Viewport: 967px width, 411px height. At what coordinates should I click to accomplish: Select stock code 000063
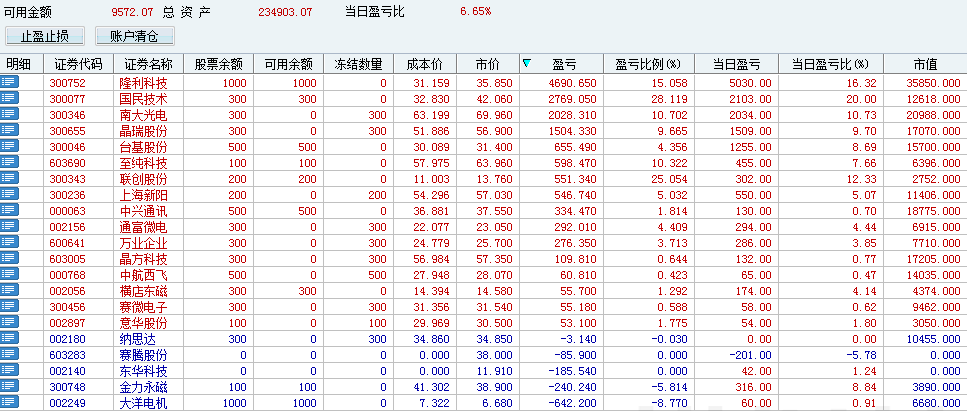tap(68, 212)
